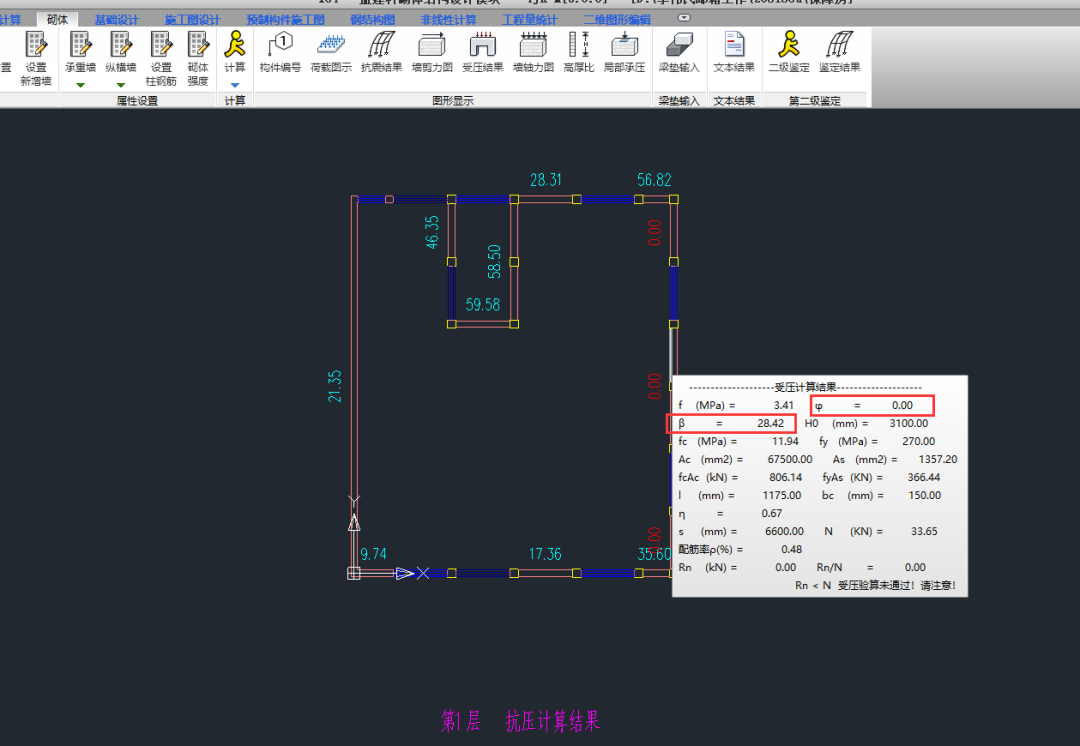Image resolution: width=1080 pixels, height=746 pixels.
Task: Expand the 纵横墙 green dropdown arrow
Action: pyautogui.click(x=121, y=85)
